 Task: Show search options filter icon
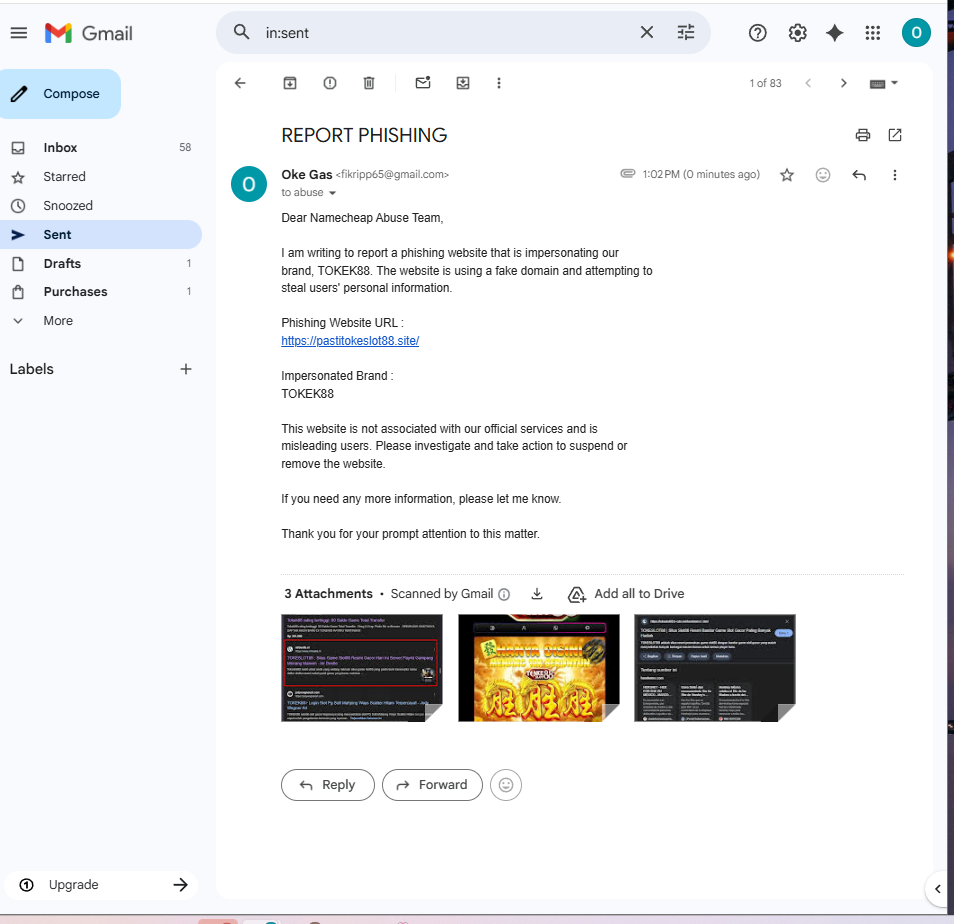(x=686, y=32)
